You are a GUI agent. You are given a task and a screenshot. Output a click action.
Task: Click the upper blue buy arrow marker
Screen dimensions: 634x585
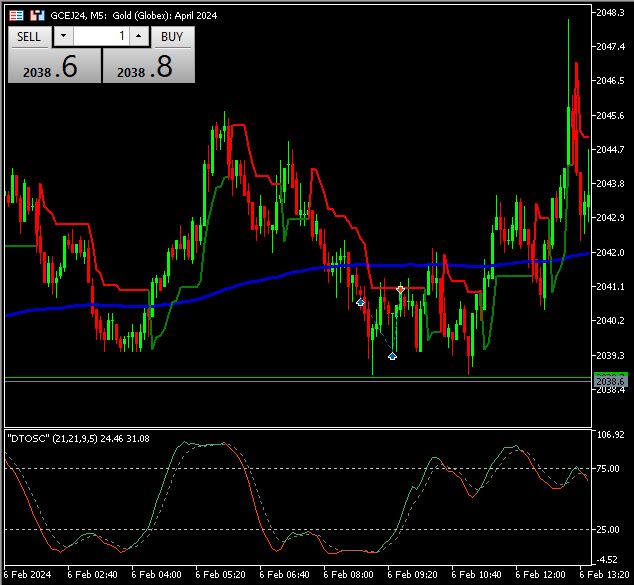360,302
